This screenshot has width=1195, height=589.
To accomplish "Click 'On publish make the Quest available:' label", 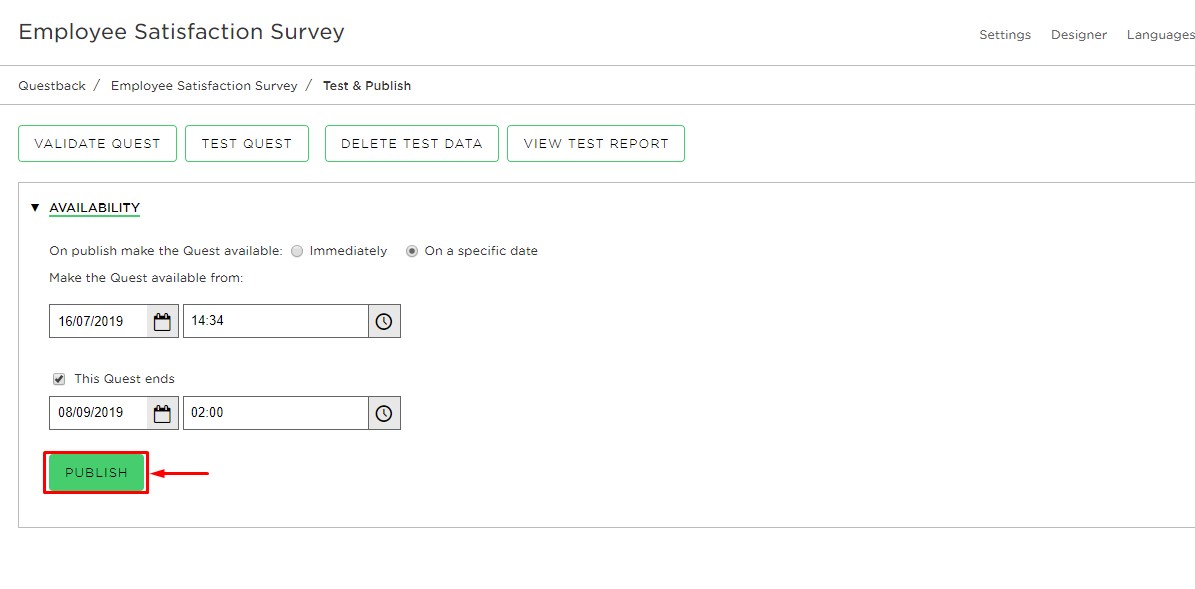I will click(x=165, y=251).
